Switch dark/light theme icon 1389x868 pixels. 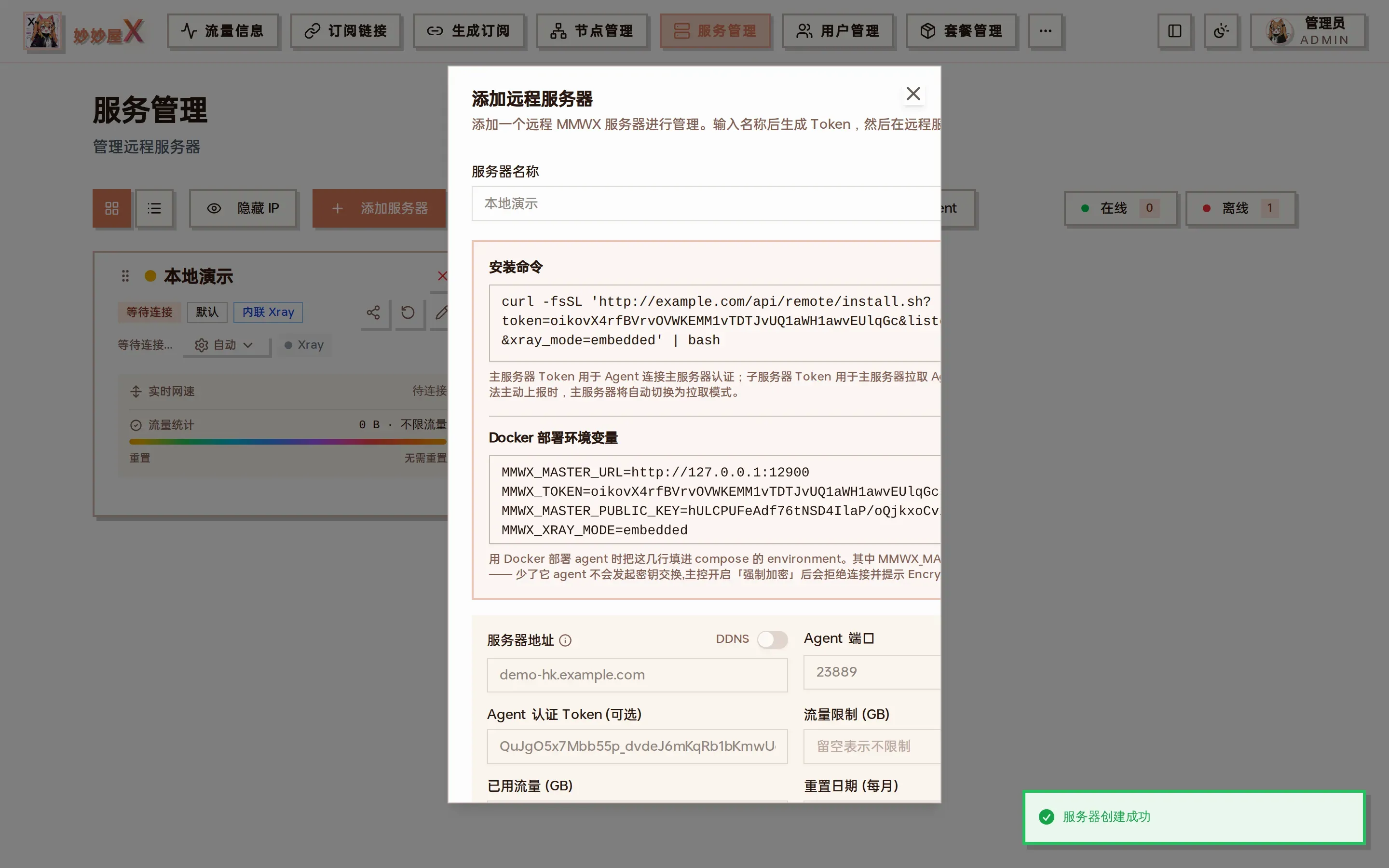(x=1221, y=30)
